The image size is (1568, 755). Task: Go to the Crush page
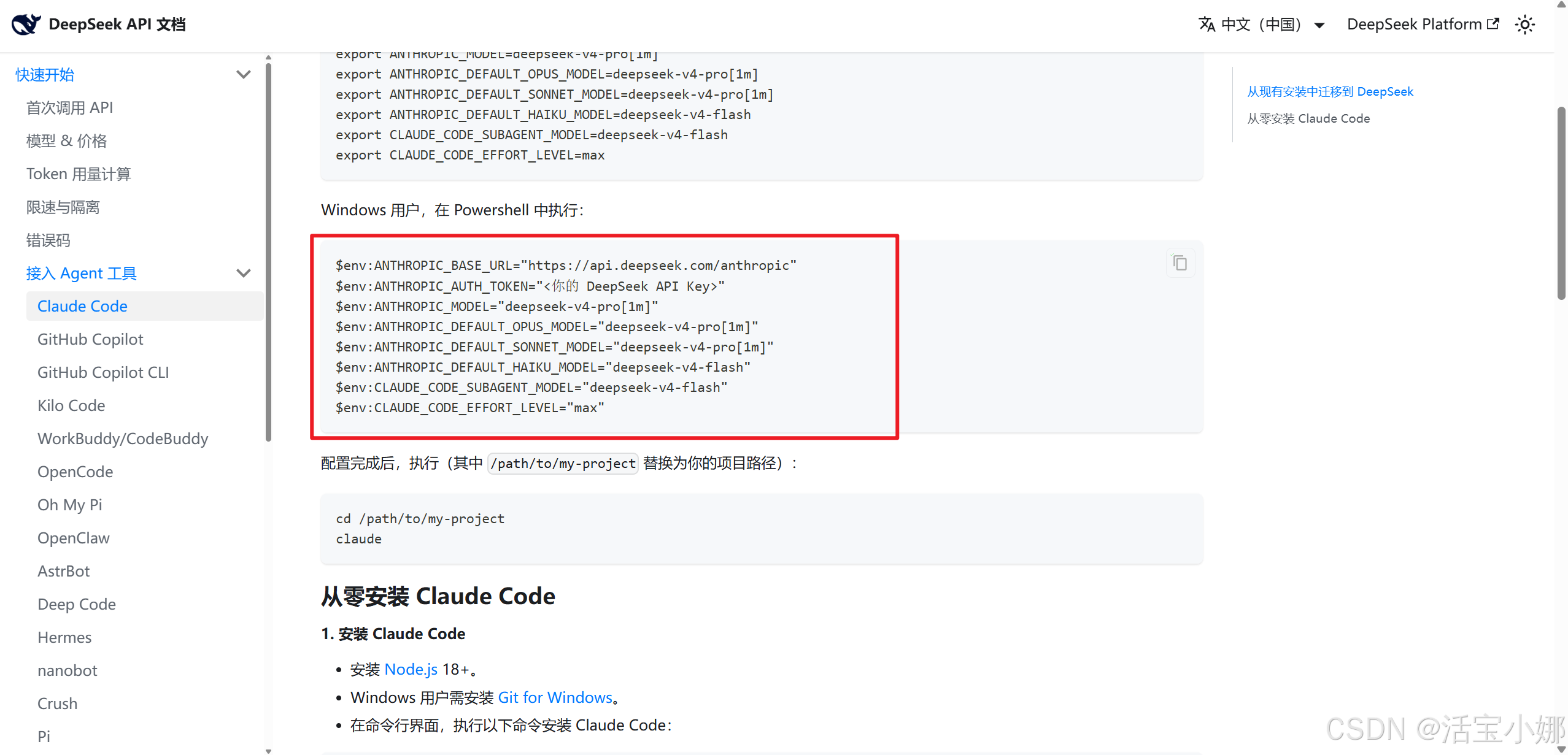point(58,703)
